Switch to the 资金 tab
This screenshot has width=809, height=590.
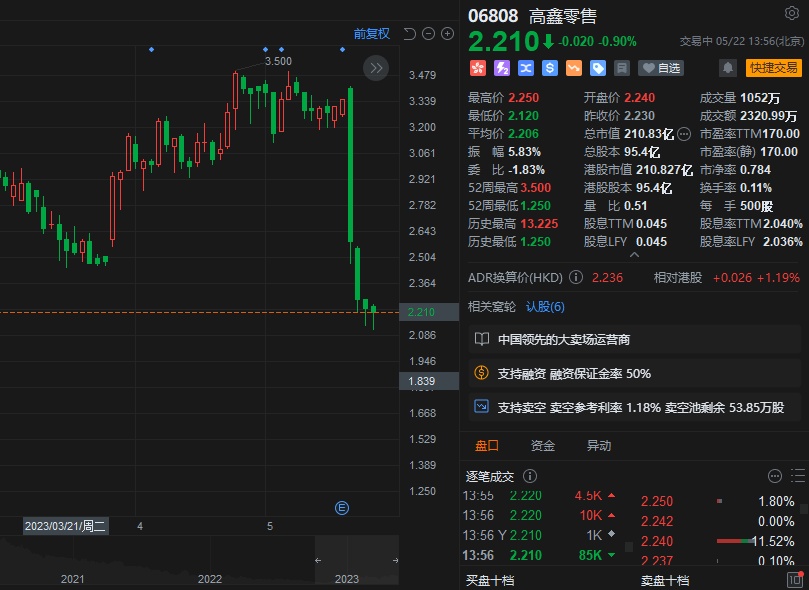(543, 446)
